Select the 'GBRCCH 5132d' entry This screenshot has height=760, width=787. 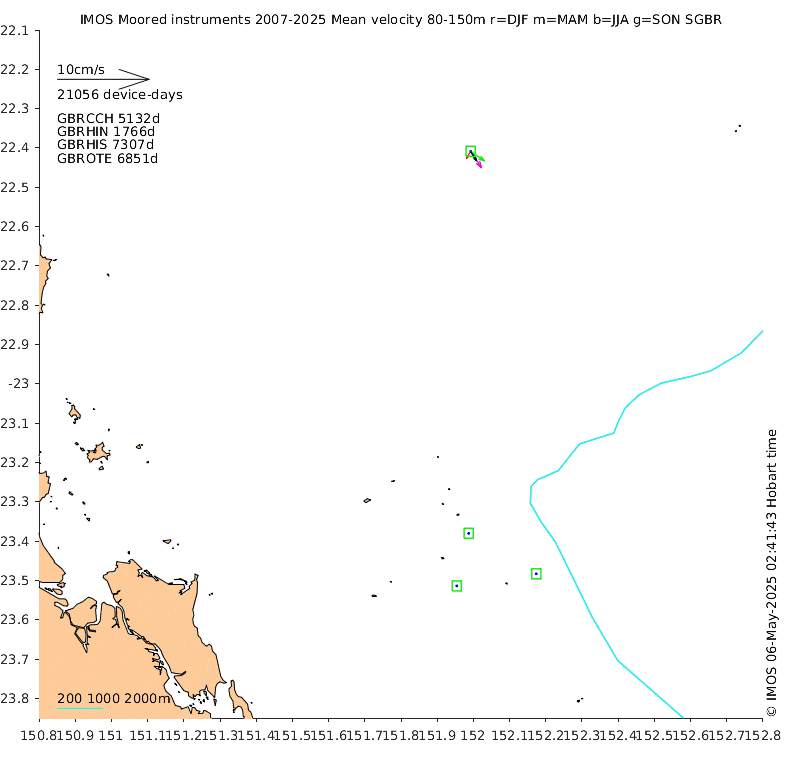[x=108, y=118]
